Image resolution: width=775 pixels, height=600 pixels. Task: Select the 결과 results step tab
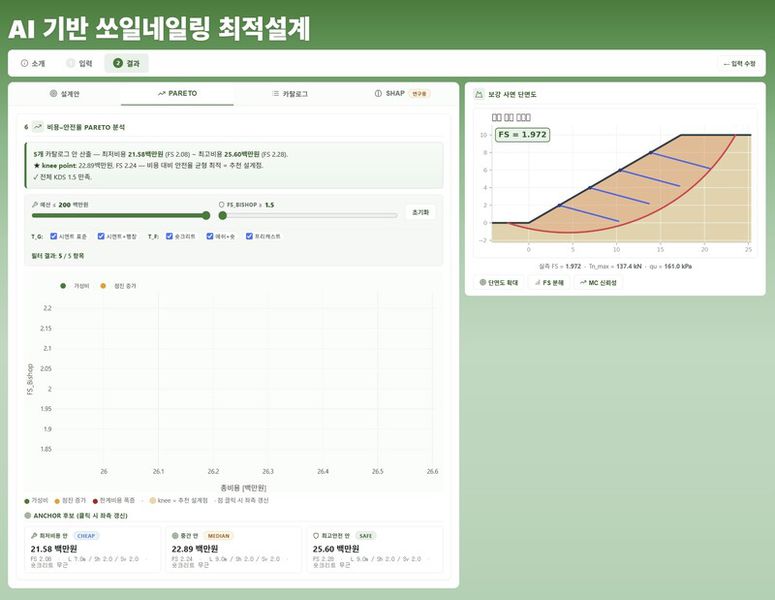(127, 63)
